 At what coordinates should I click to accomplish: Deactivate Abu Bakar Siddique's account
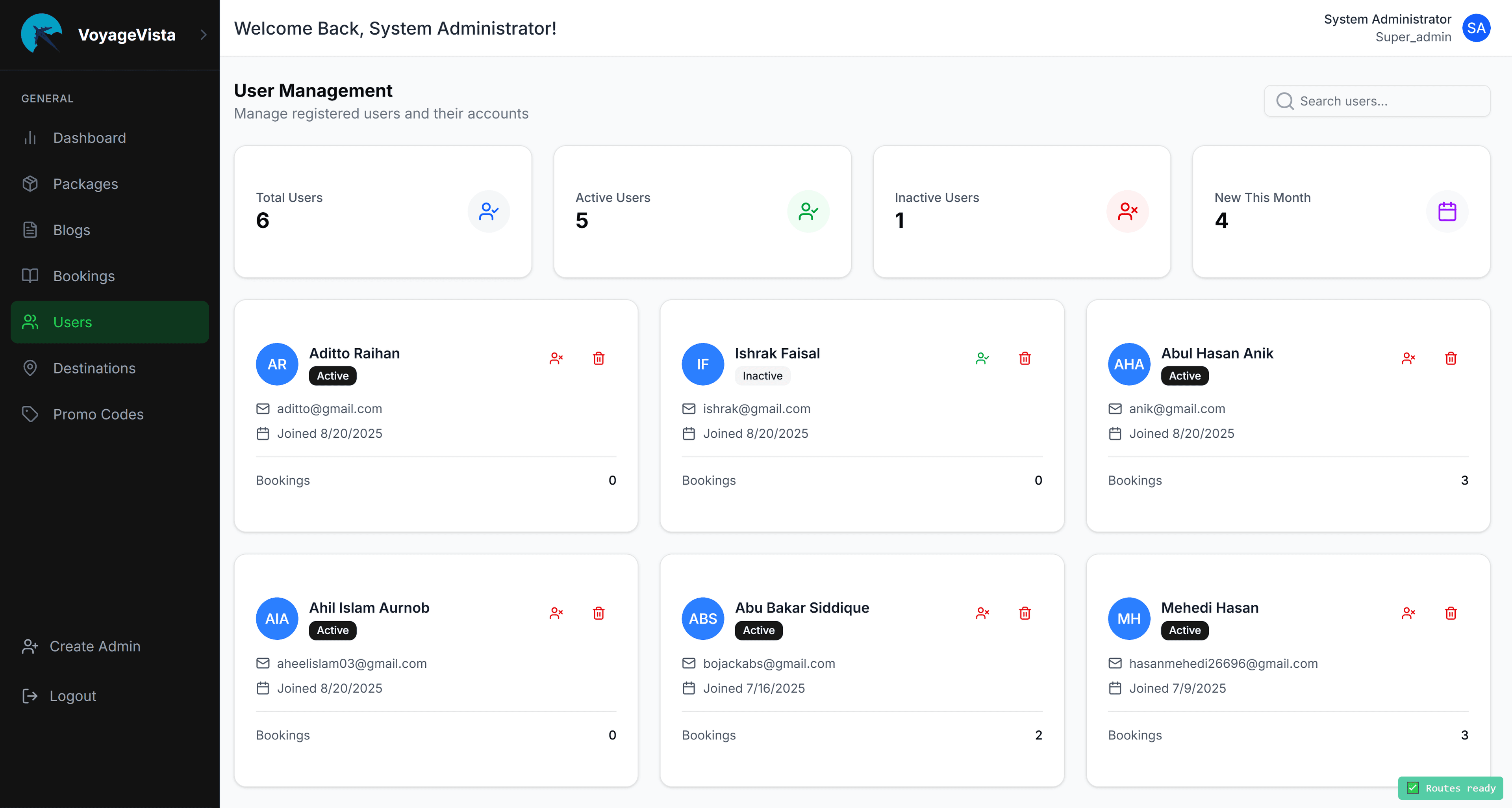(982, 613)
